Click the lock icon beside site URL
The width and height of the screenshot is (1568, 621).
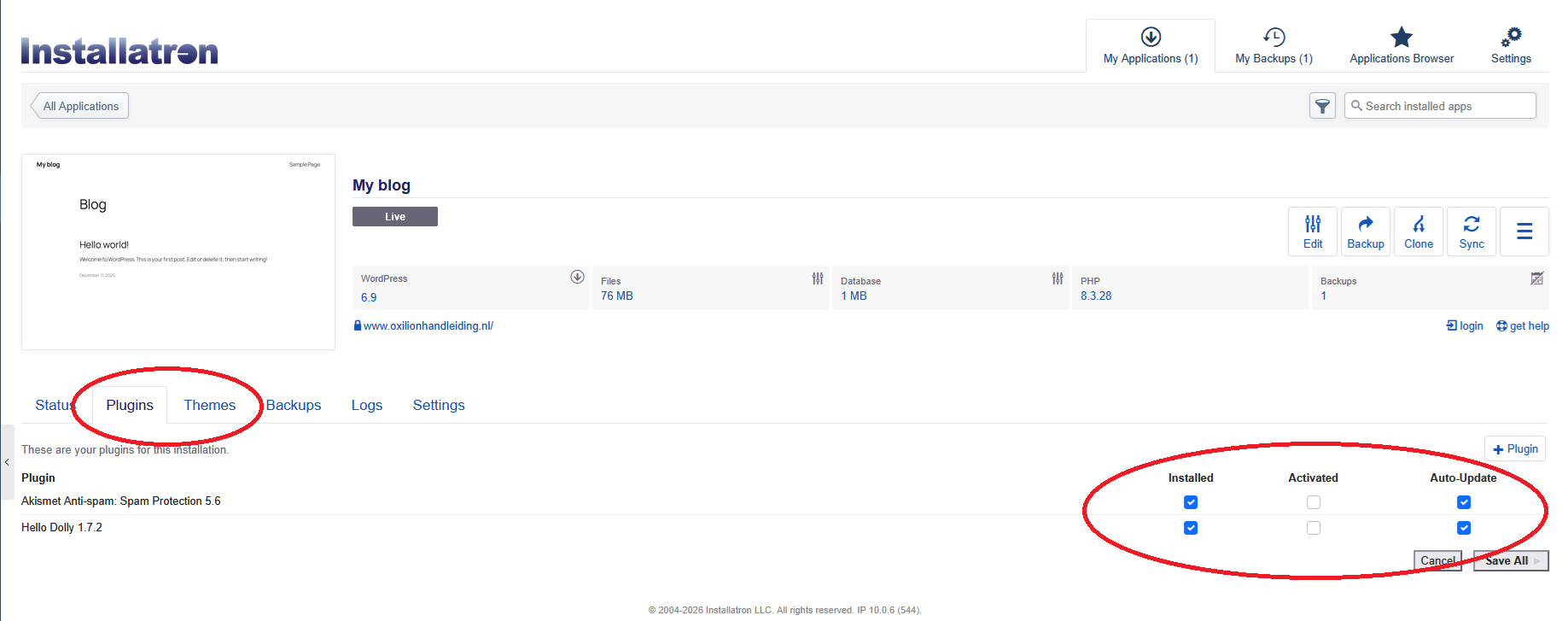(358, 325)
